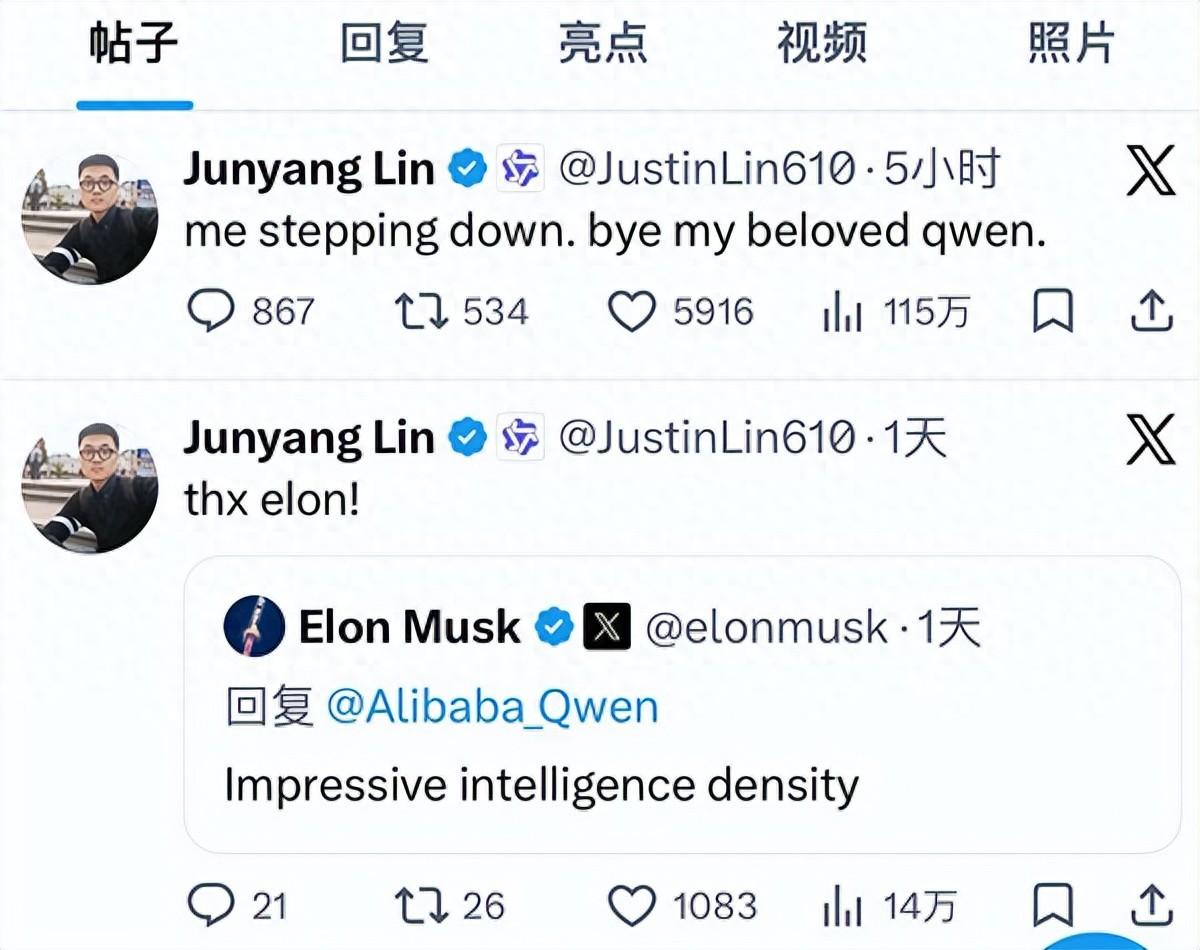
Task: View analytics for the 115万 views post
Action: point(842,313)
